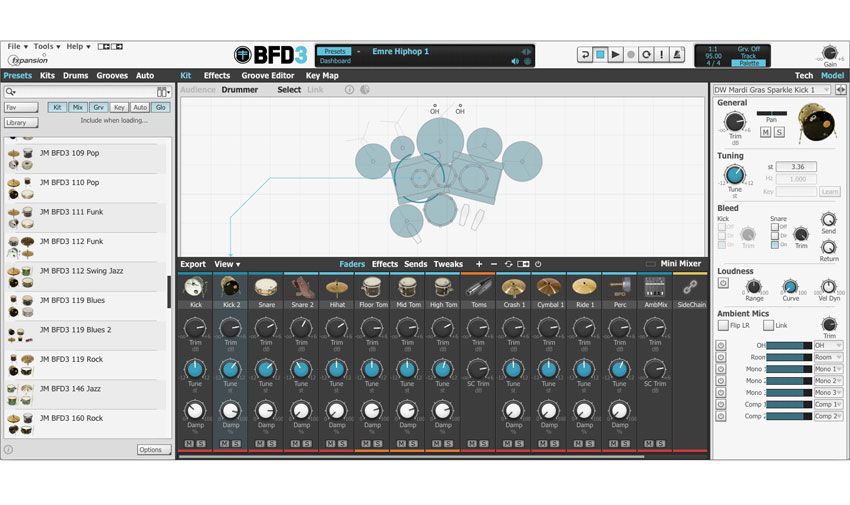Select the Cymbal 1 channel icon
The width and height of the screenshot is (850, 505).
point(549,288)
